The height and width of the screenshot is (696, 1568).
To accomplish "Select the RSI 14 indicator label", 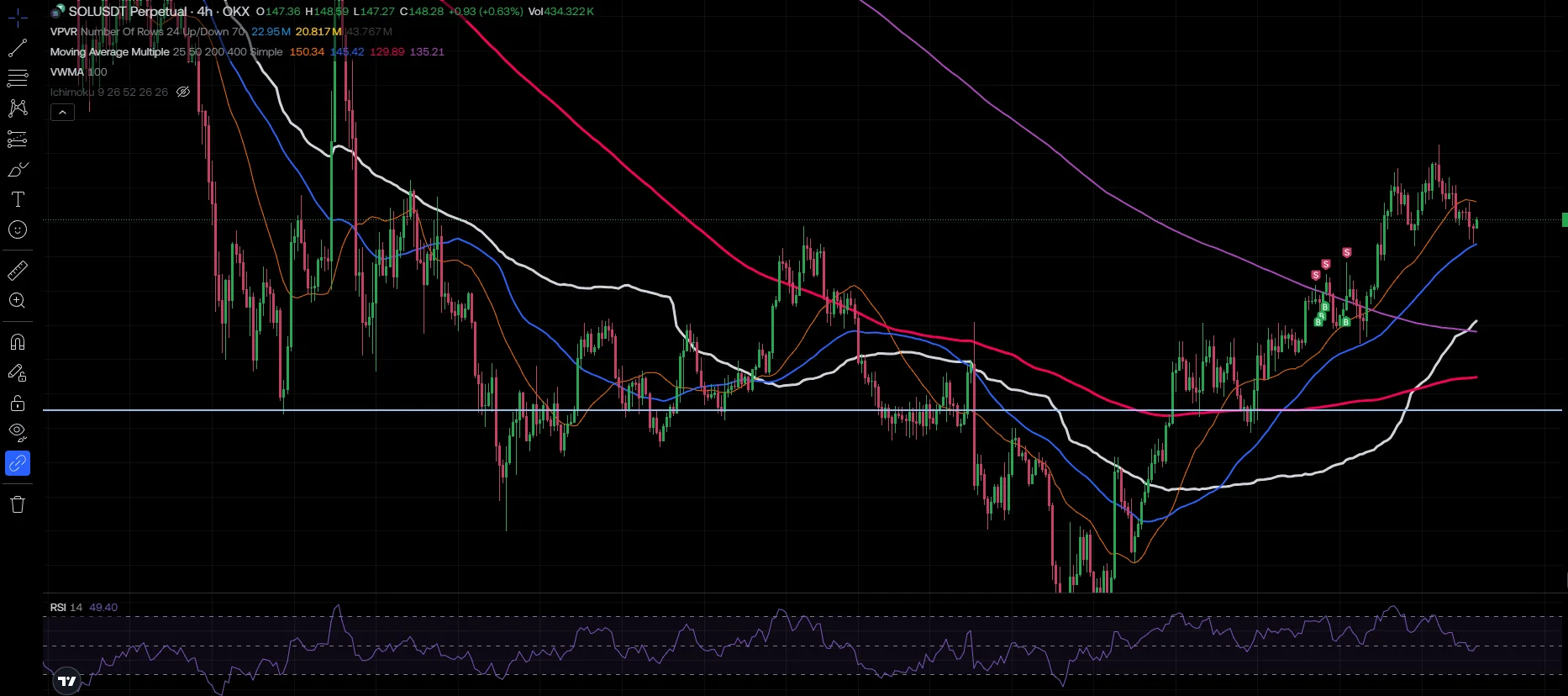I will tap(66, 607).
